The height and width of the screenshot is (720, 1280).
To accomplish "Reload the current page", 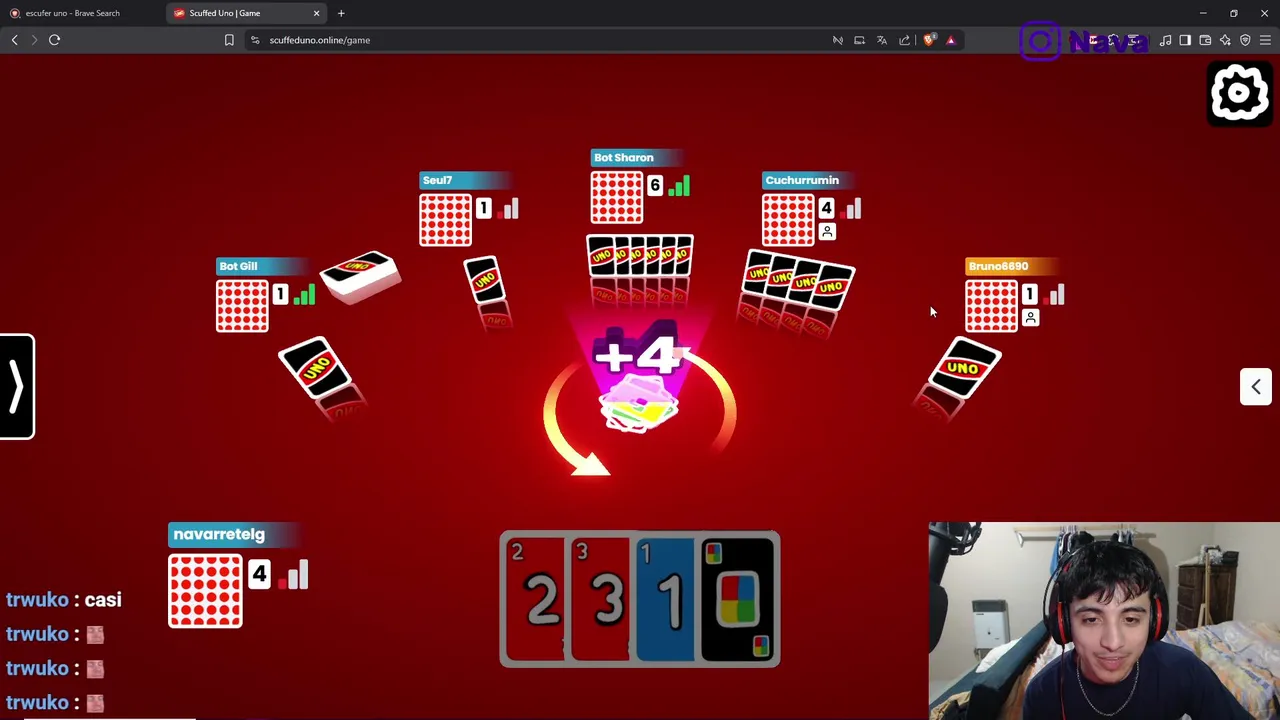I will click(55, 40).
